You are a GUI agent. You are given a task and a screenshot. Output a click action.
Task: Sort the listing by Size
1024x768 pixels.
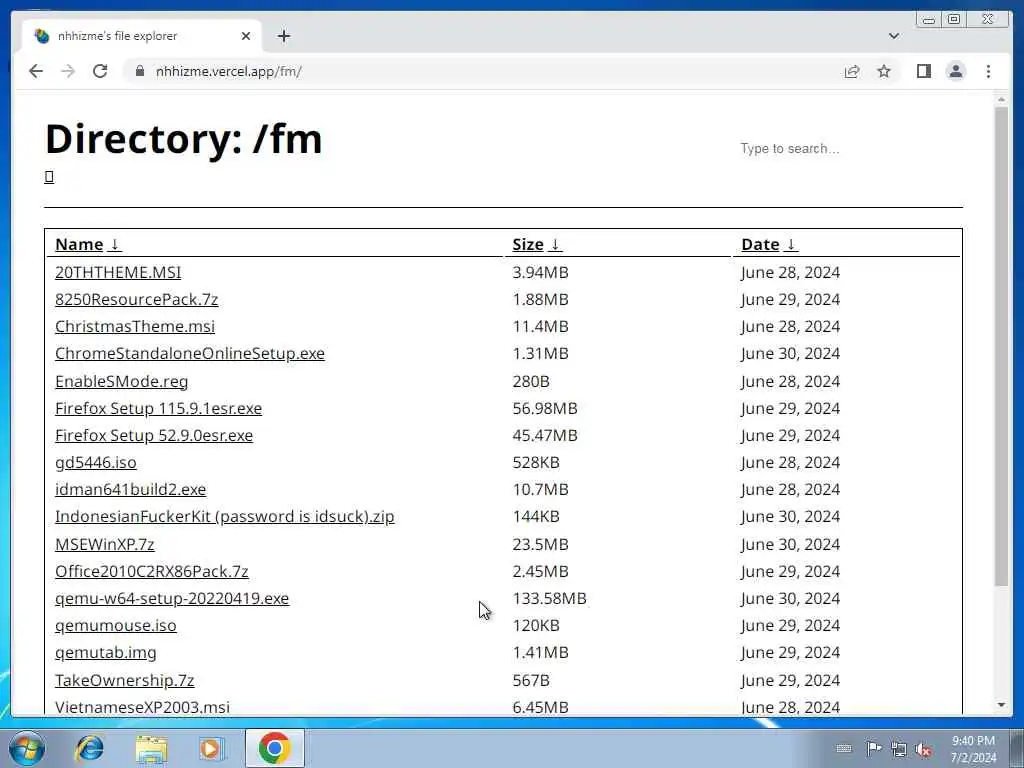[x=537, y=244]
